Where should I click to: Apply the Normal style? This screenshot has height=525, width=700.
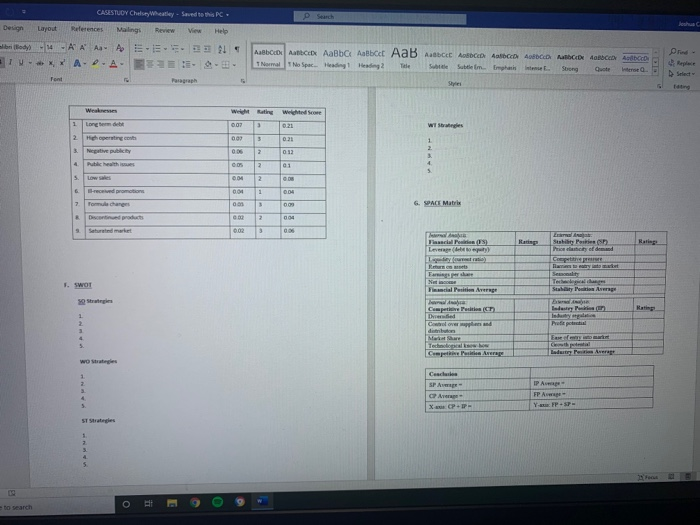pyautogui.click(x=268, y=57)
